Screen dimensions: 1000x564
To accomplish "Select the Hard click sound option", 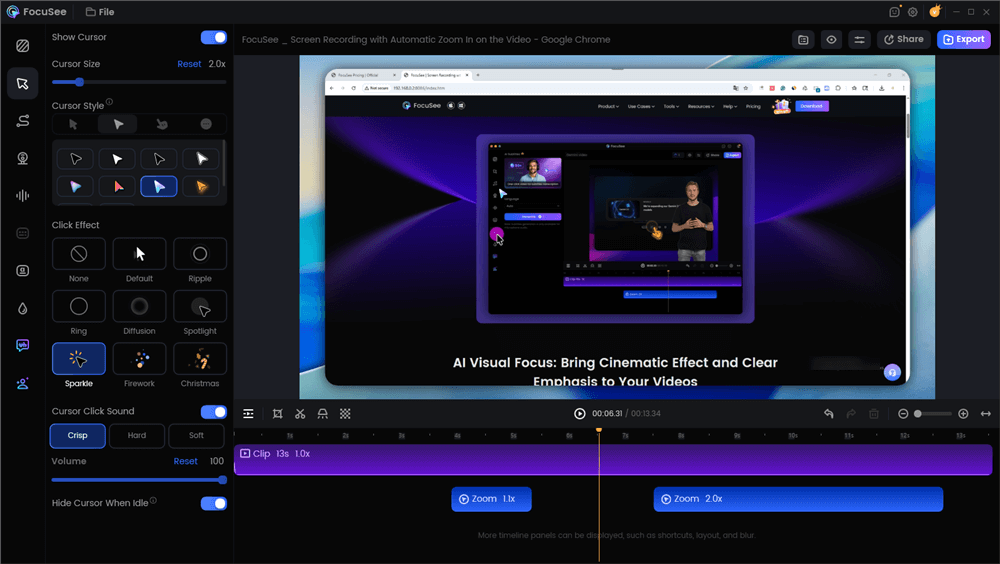I will coord(137,435).
